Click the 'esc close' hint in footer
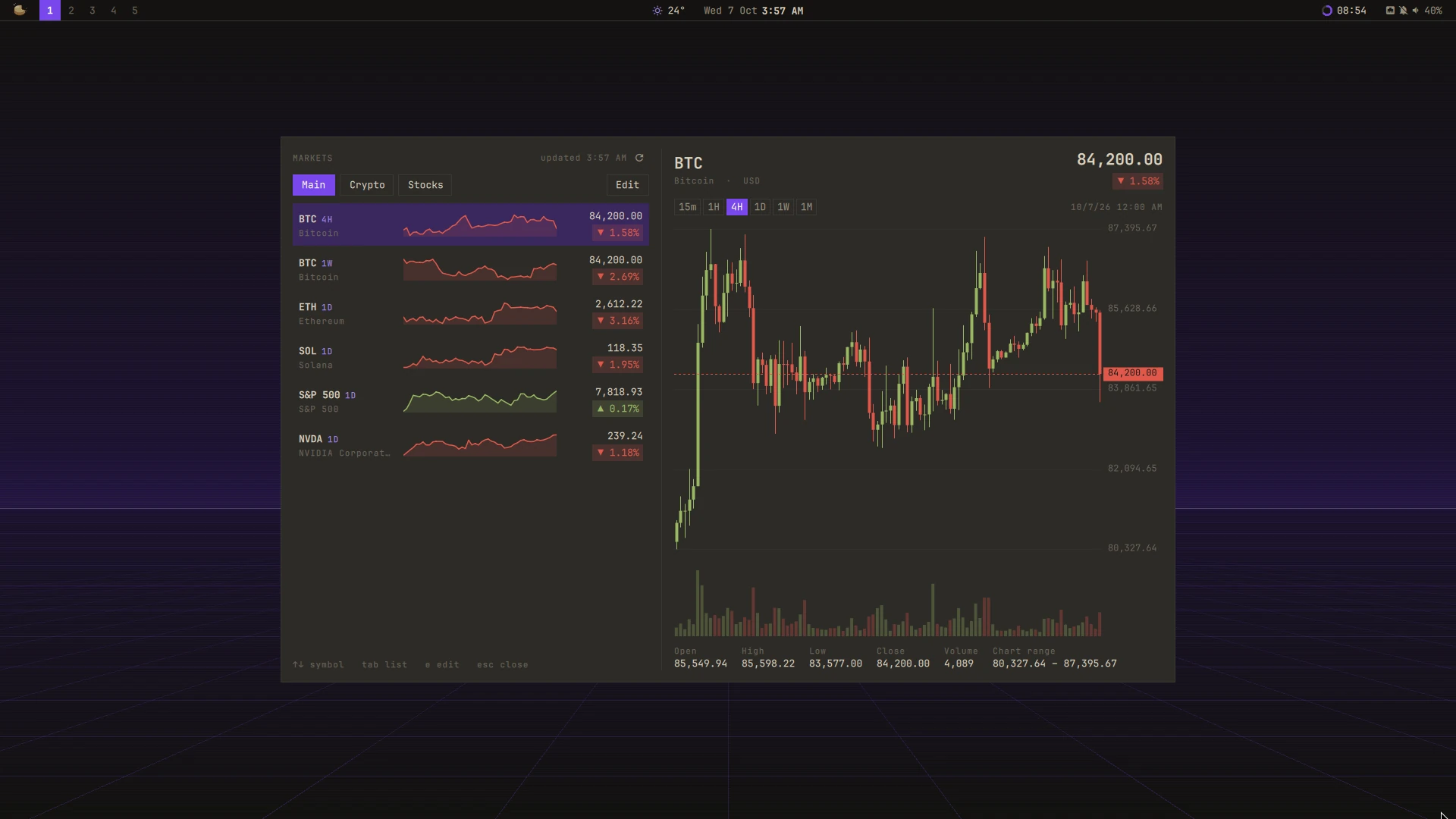Image resolution: width=1456 pixels, height=819 pixels. 502,665
